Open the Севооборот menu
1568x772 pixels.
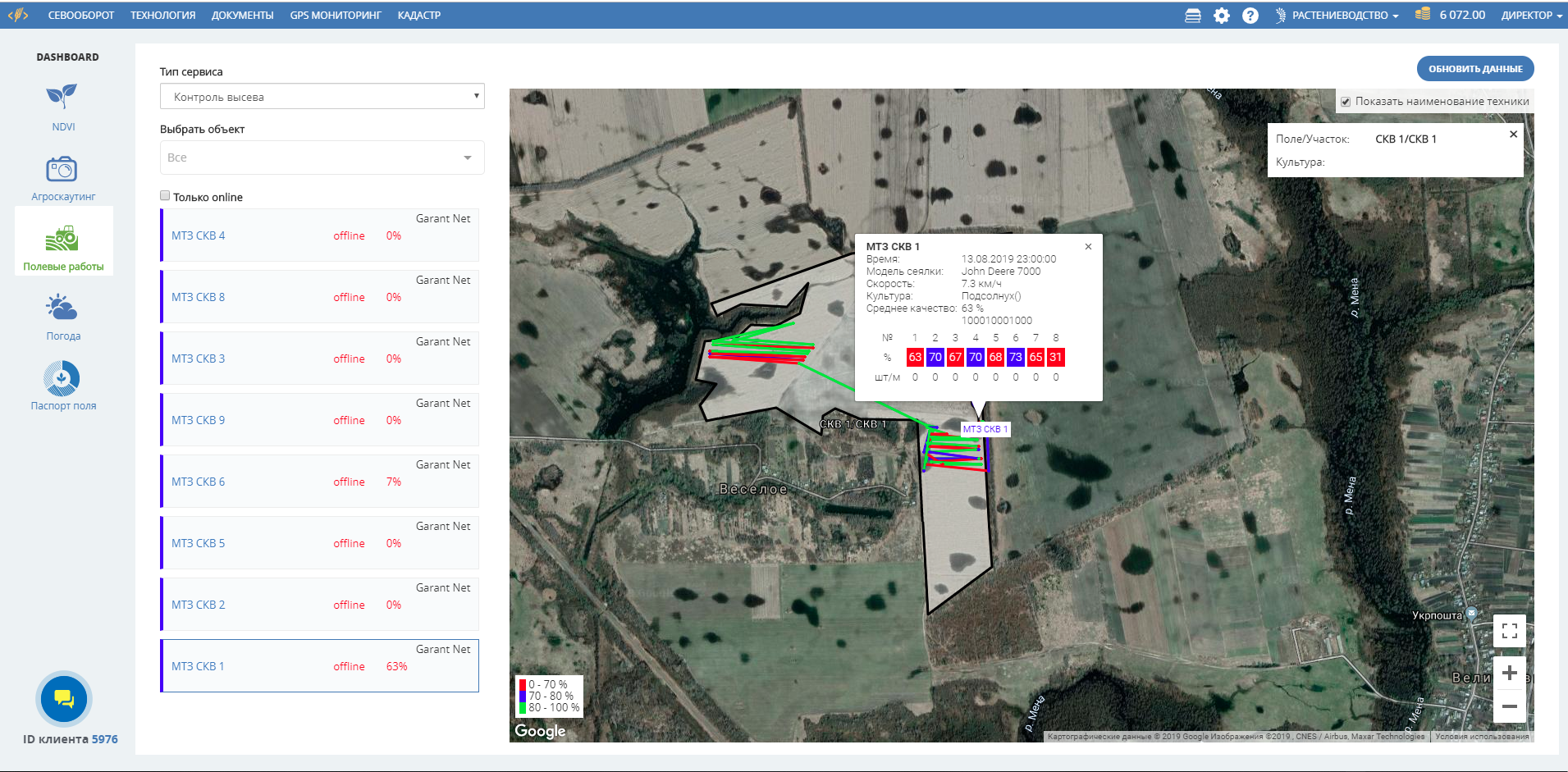81,16
